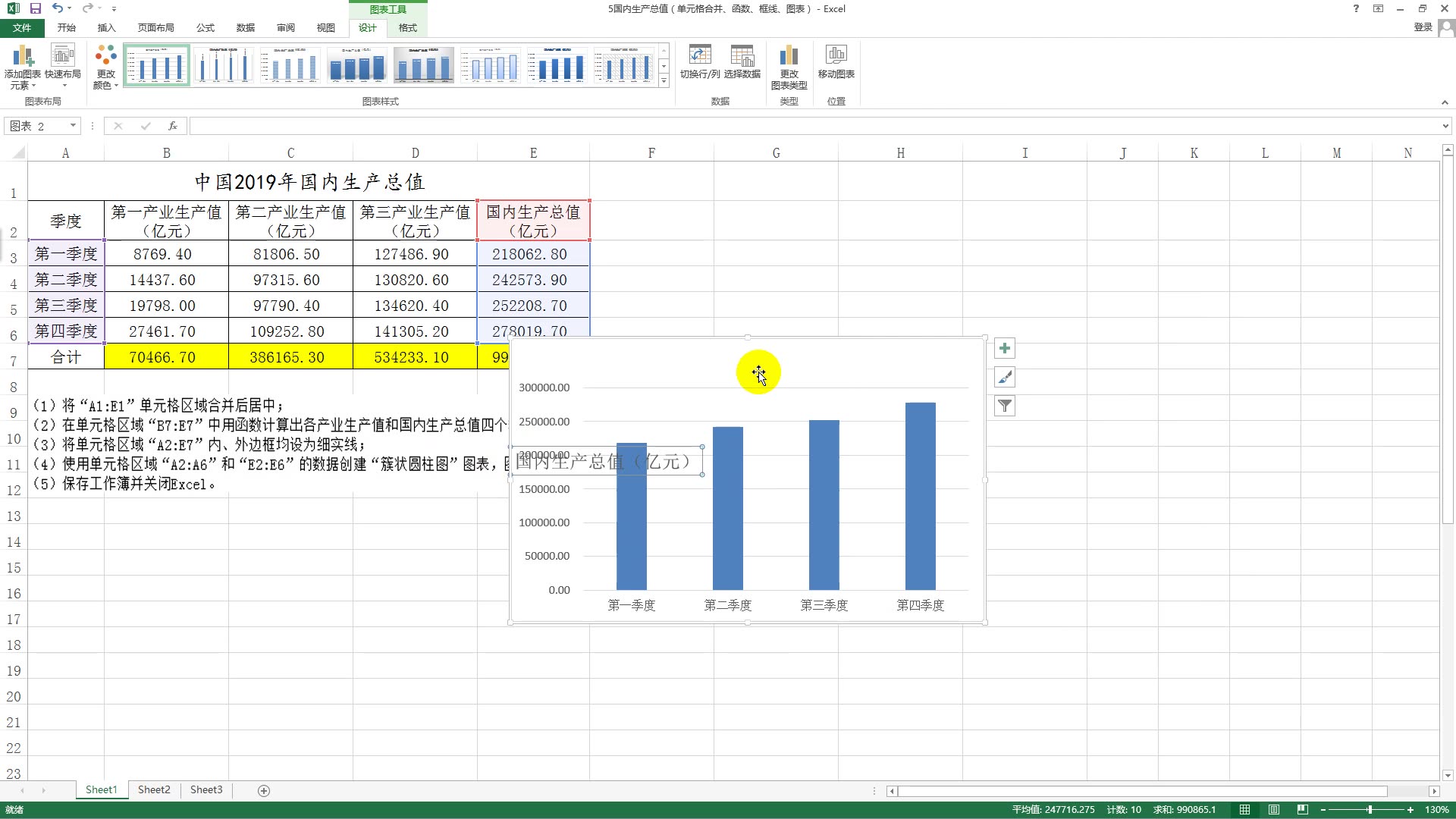Click the Undo icon

(58, 8)
